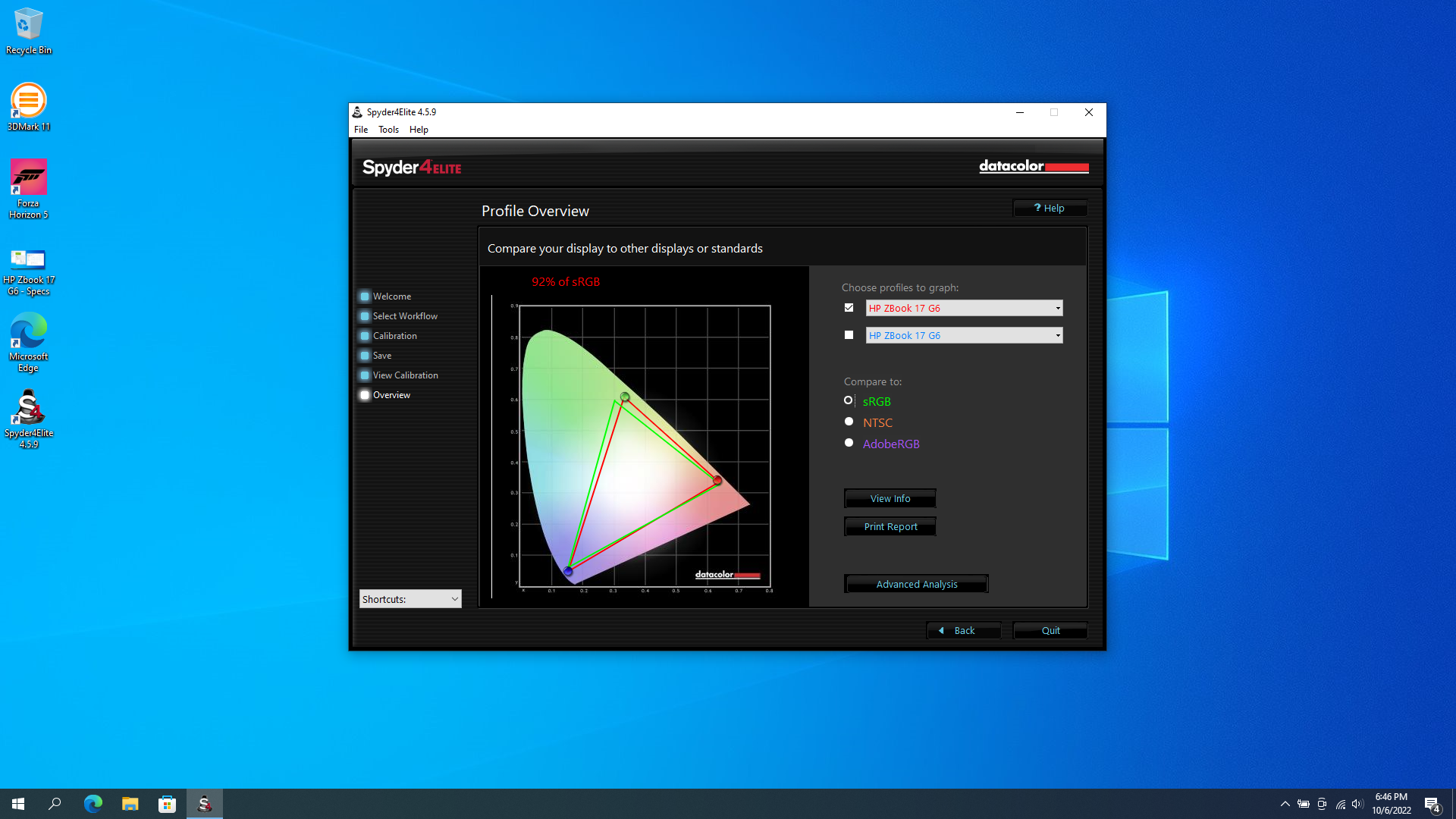Click the Save step indicator icon
1456x819 pixels.
365,356
